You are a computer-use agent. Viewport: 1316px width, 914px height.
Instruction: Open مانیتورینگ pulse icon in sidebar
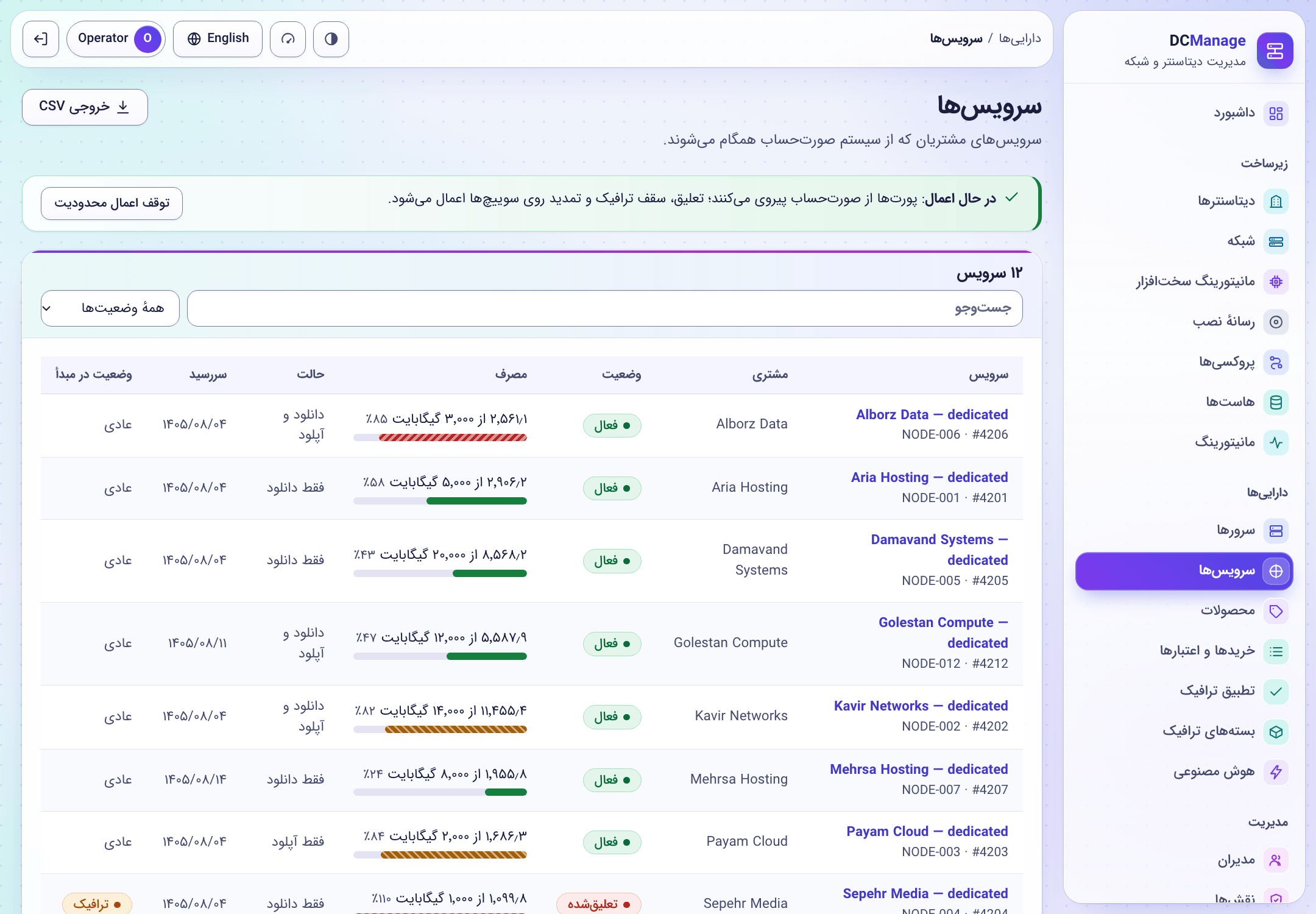tap(1276, 442)
